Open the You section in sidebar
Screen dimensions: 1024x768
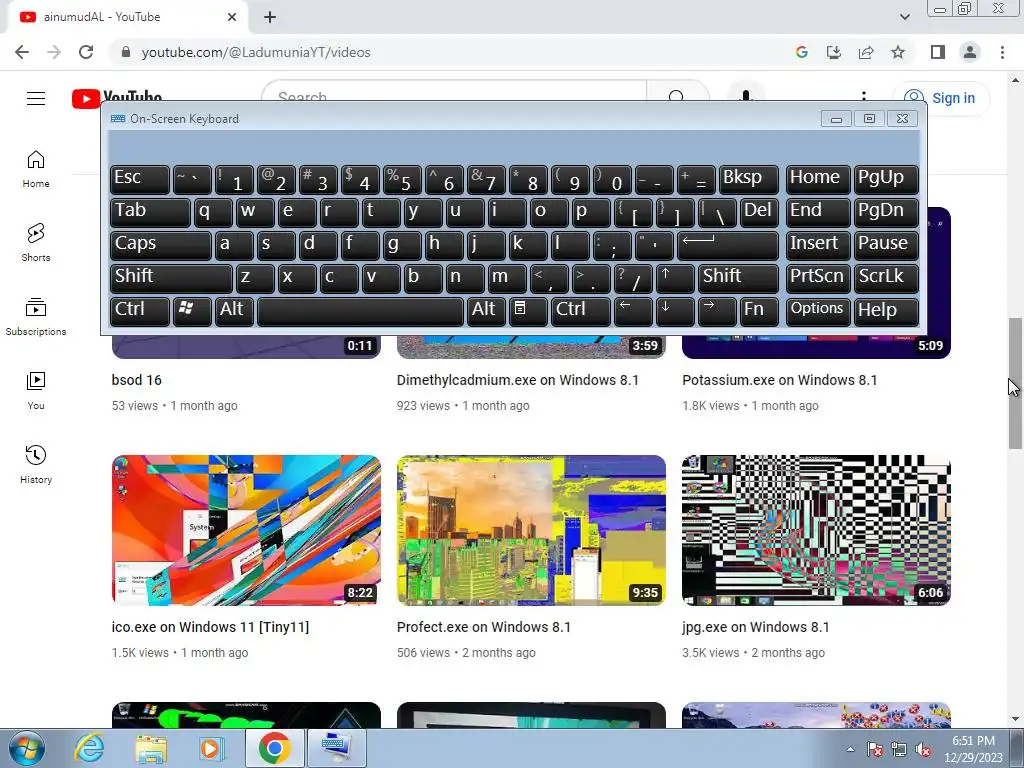coord(36,391)
